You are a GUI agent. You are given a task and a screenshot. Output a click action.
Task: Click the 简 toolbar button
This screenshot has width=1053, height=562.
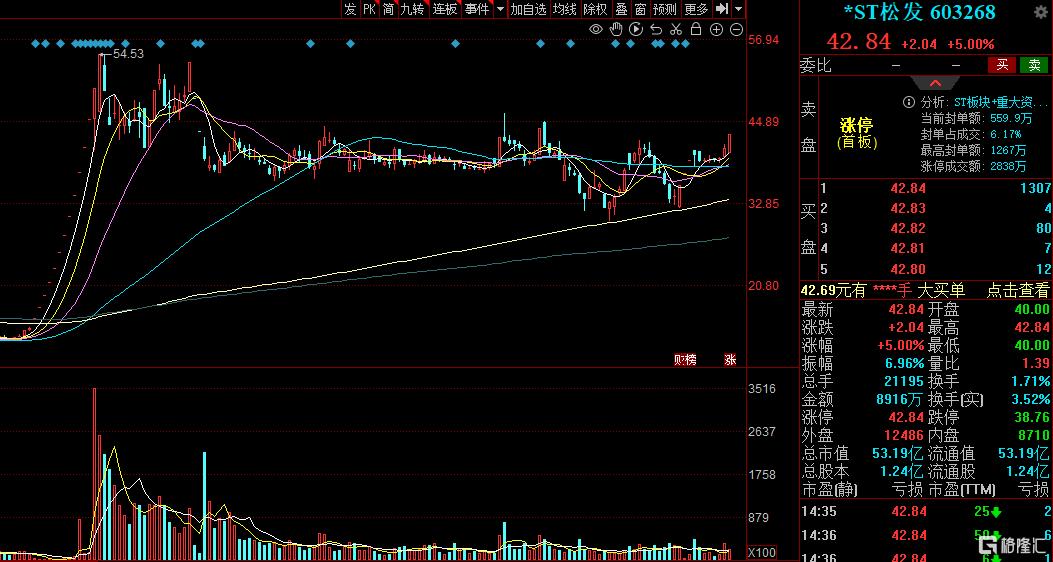[388, 9]
